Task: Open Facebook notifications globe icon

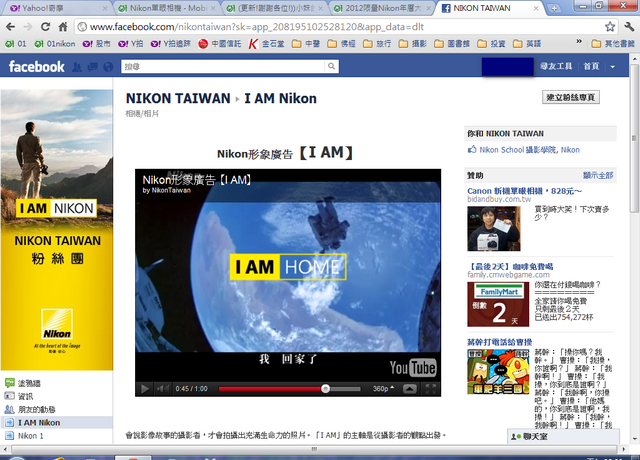Action: pos(108,67)
